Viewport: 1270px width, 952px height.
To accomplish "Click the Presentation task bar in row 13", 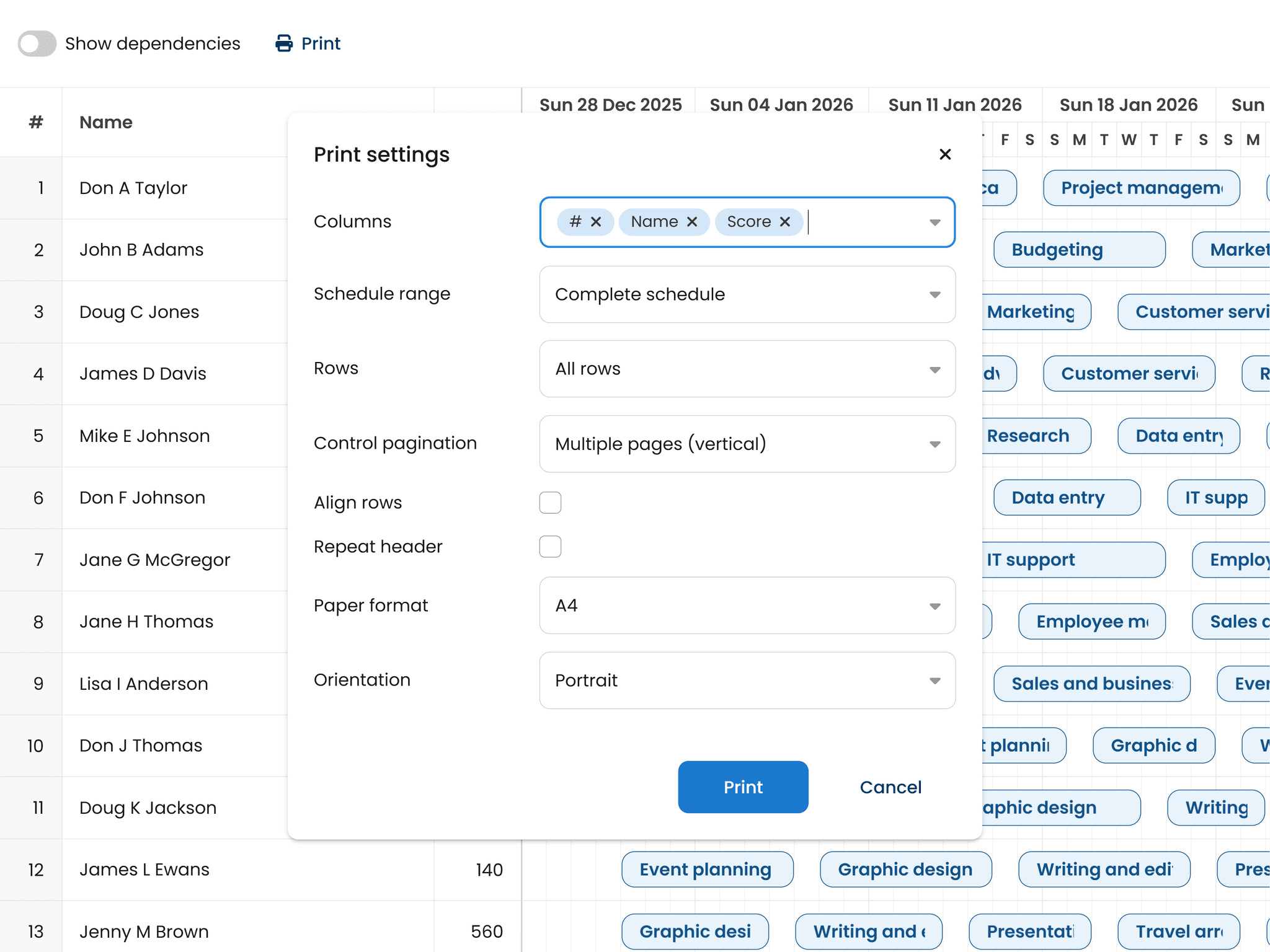I will click(x=1030, y=932).
